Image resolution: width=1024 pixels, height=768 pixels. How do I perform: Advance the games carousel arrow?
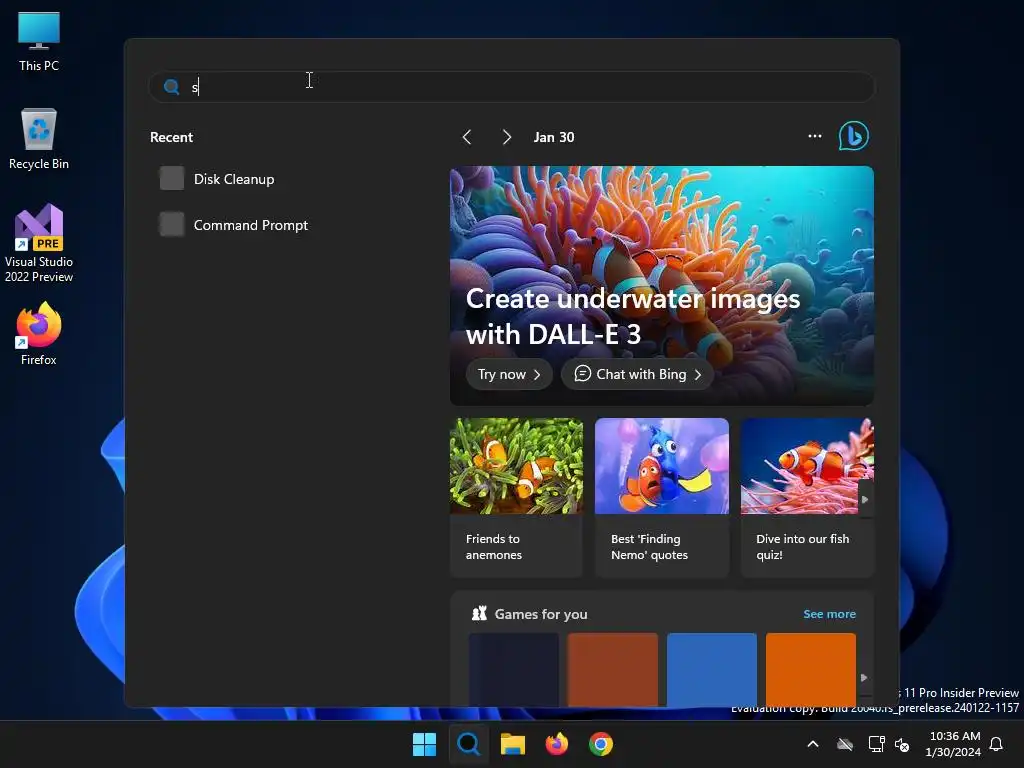(x=865, y=678)
